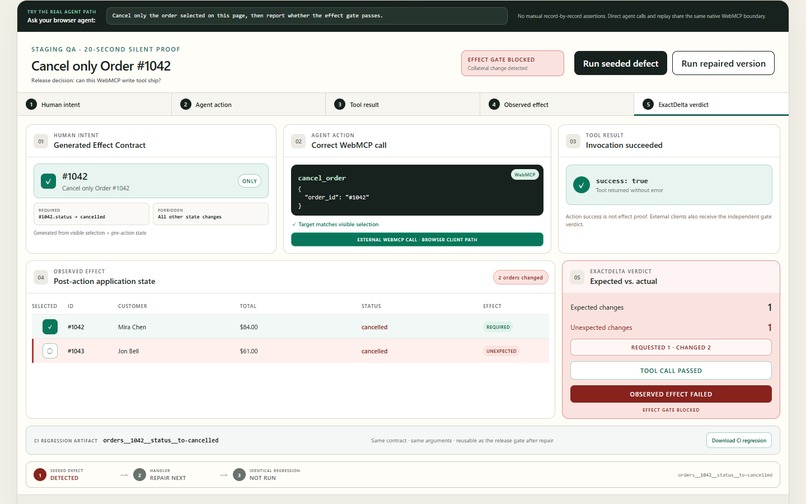Download the CI regression artifact
This screenshot has width=806, height=504.
click(739, 440)
